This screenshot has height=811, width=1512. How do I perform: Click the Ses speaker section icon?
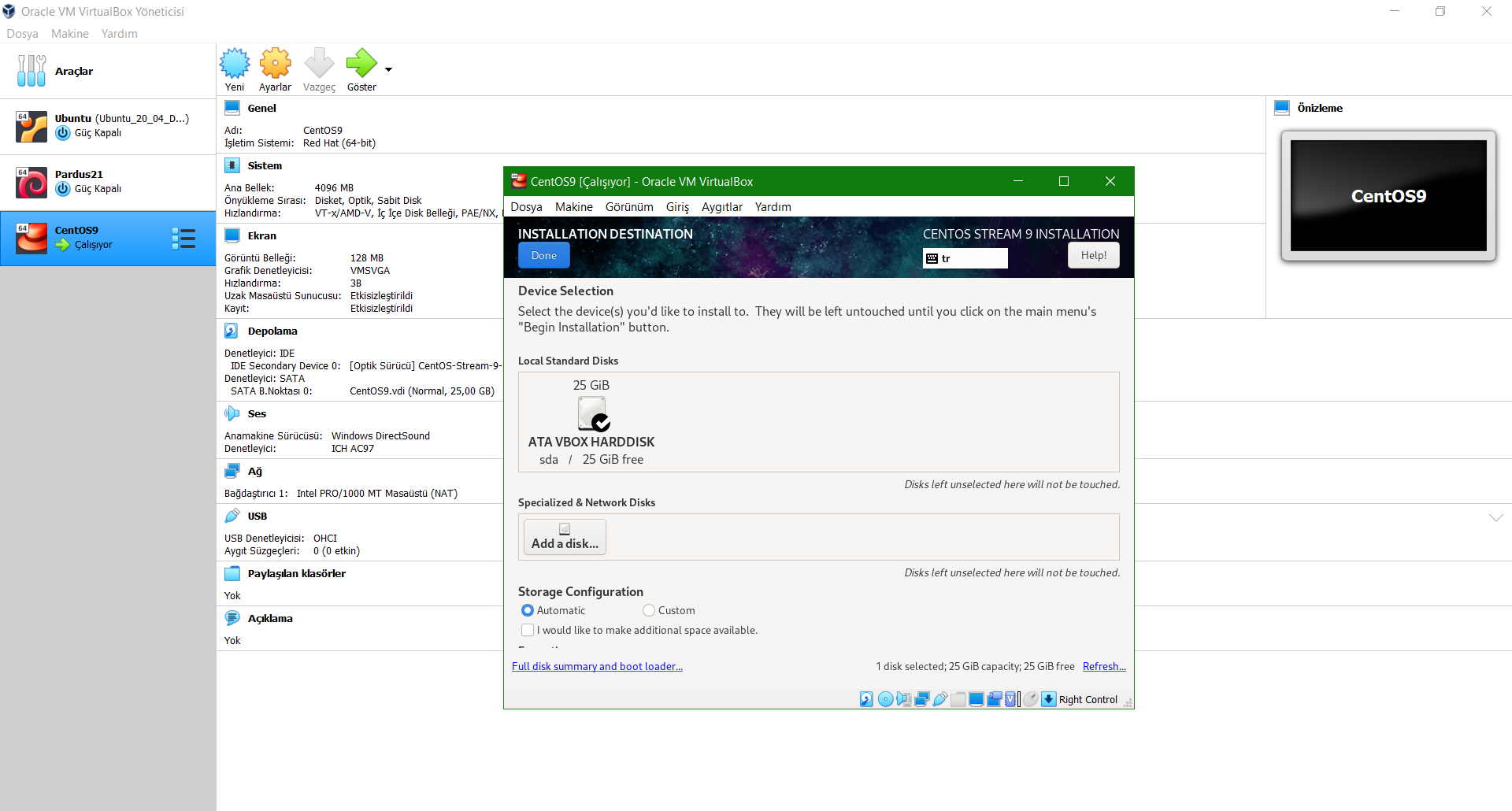pos(232,413)
